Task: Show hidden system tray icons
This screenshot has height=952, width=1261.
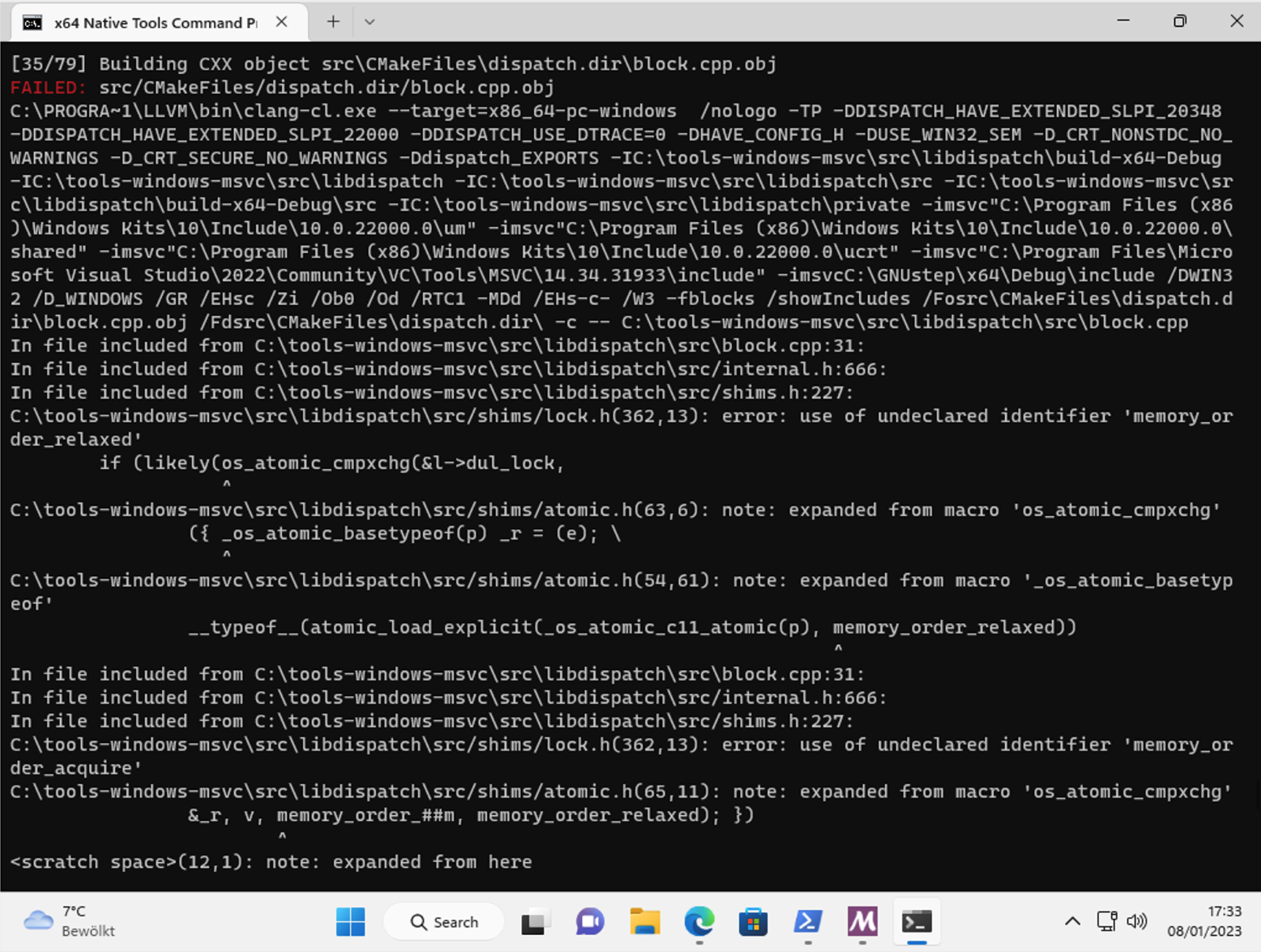Action: click(1072, 921)
